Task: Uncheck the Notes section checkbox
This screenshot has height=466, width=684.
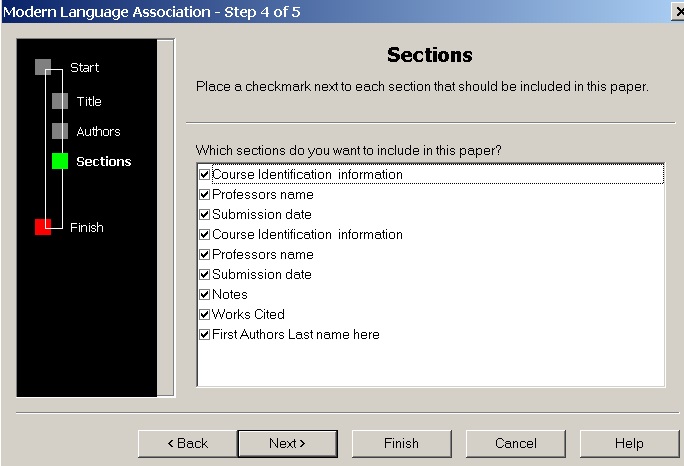Action: pyautogui.click(x=204, y=295)
